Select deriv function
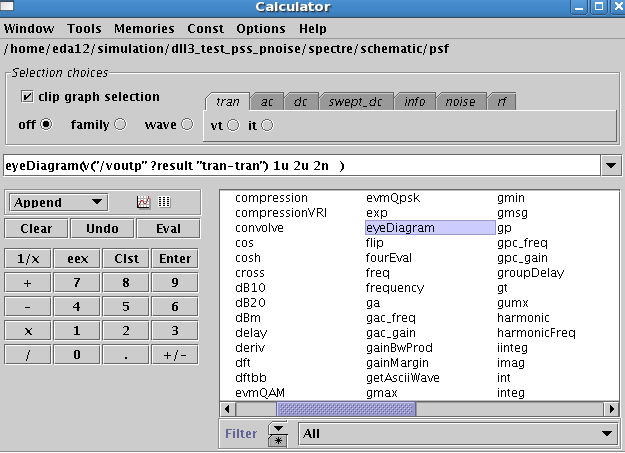Image resolution: width=625 pixels, height=453 pixels. tap(250, 348)
